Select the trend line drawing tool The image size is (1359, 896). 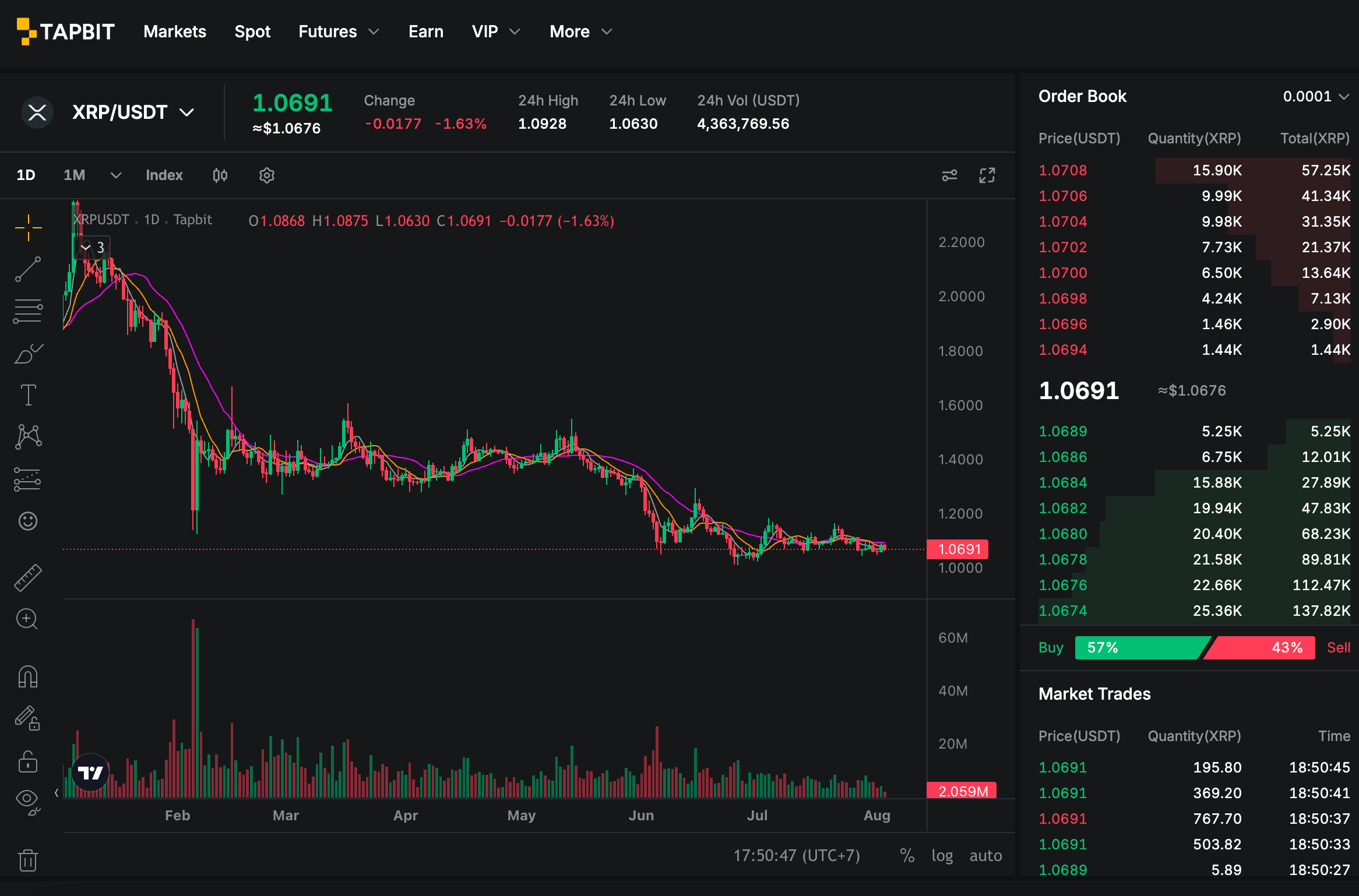point(28,269)
